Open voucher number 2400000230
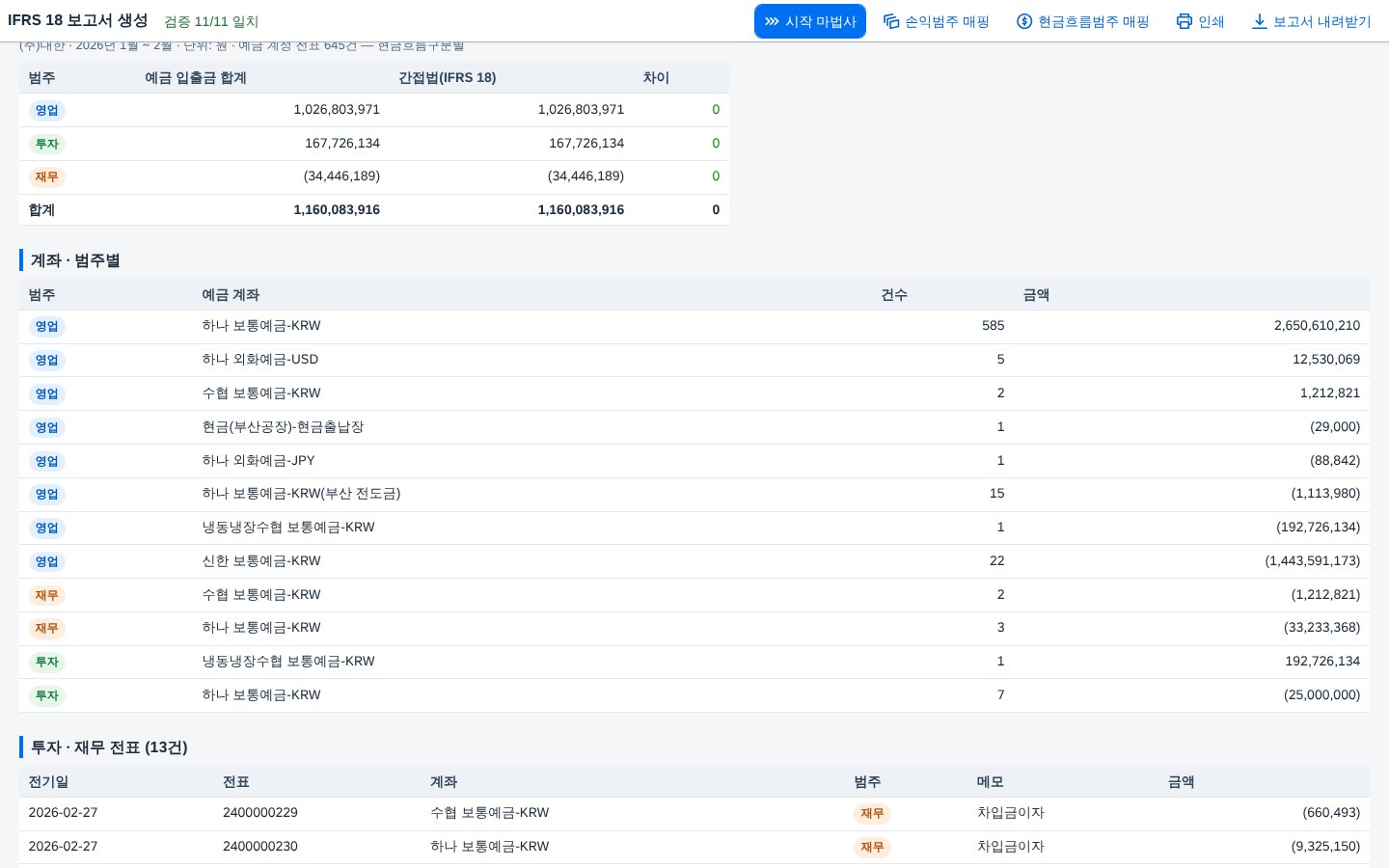The width and height of the screenshot is (1389, 868). pos(260,847)
